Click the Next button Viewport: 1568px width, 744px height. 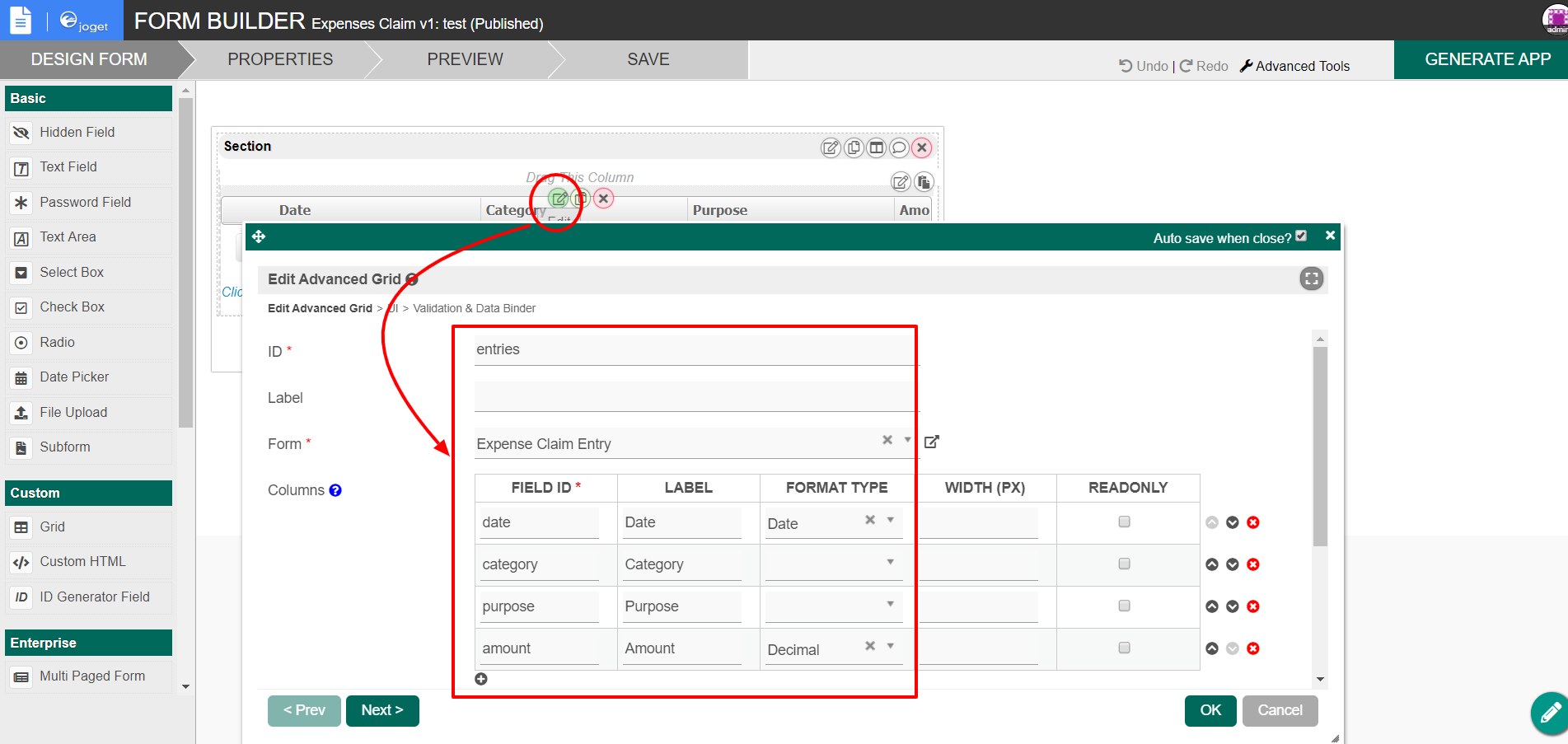[382, 710]
